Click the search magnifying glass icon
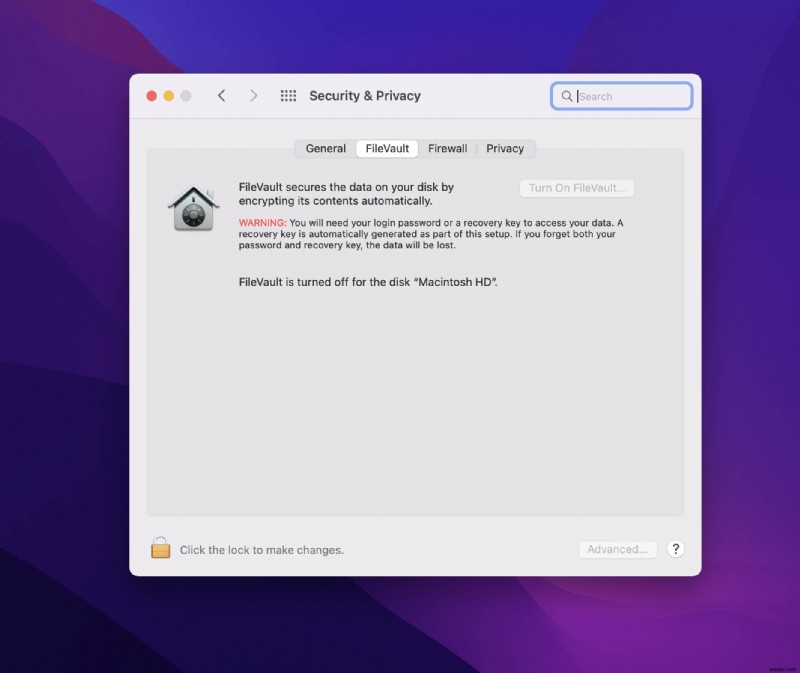The image size is (800, 673). 566,95
